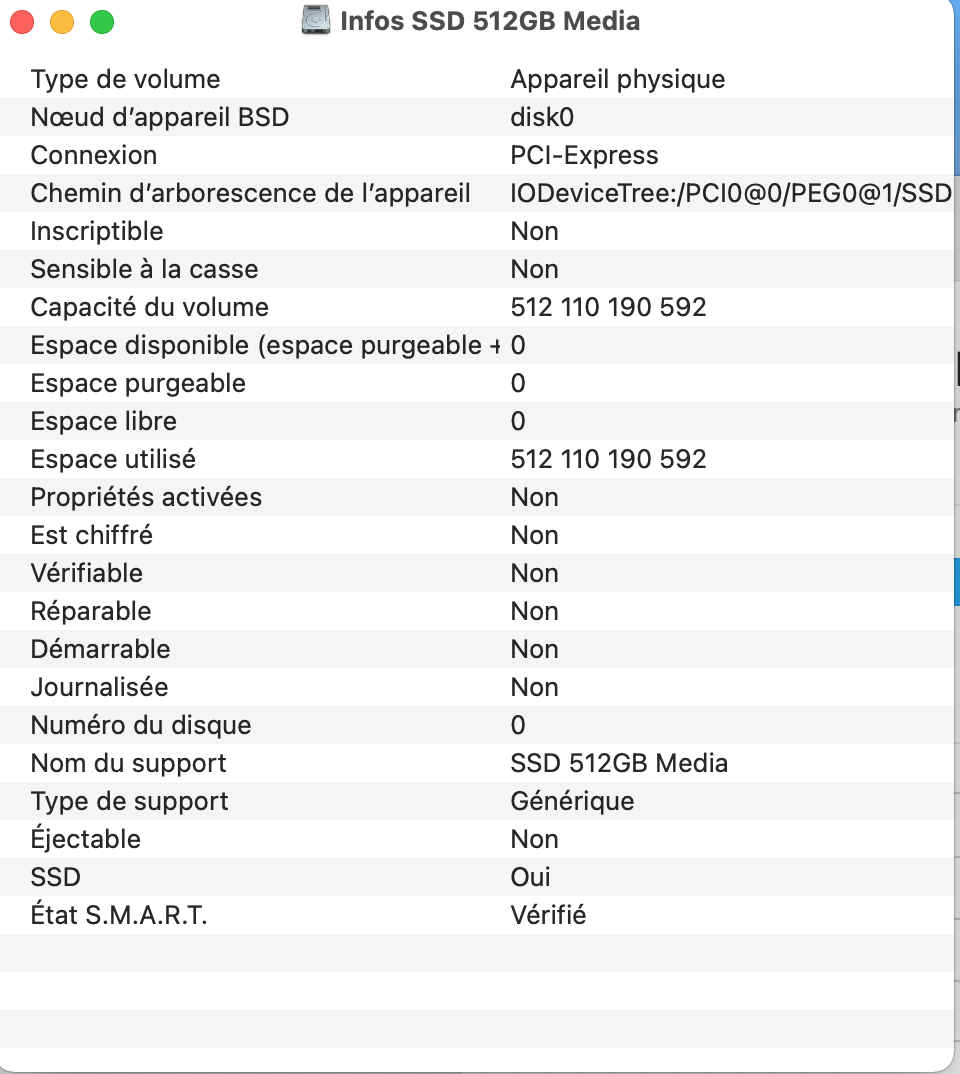Click the "SSD 512GB Media" support name value
This screenshot has height=1074, width=960.
coord(619,763)
